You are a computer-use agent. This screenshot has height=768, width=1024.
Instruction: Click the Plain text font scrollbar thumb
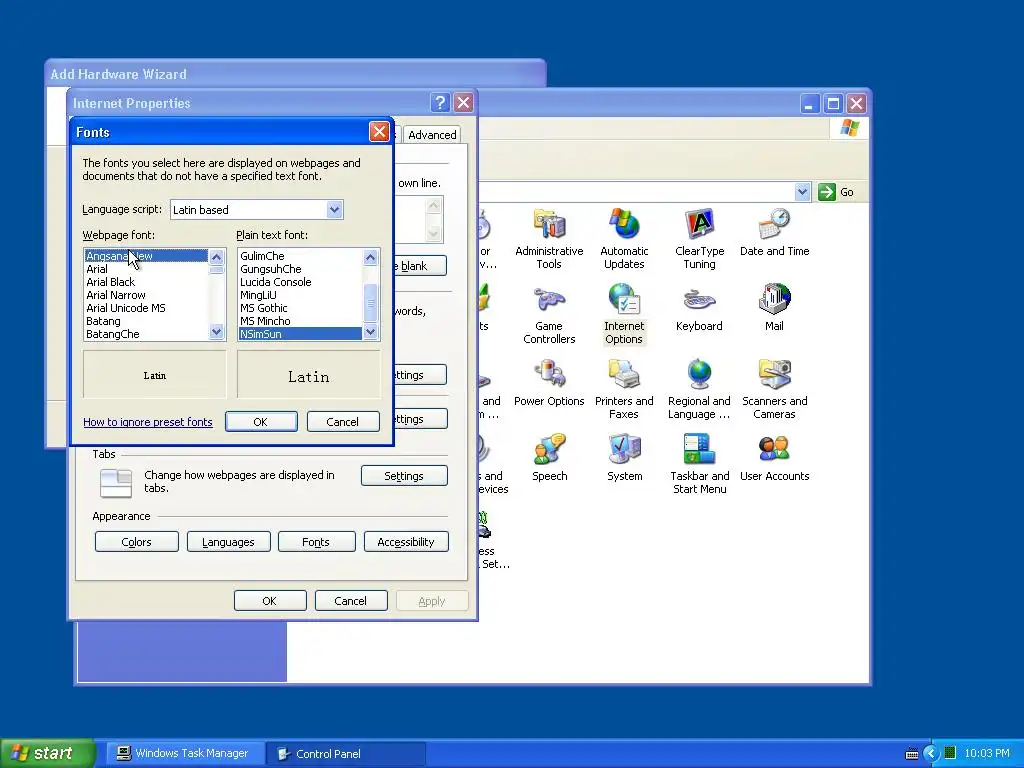point(370,303)
